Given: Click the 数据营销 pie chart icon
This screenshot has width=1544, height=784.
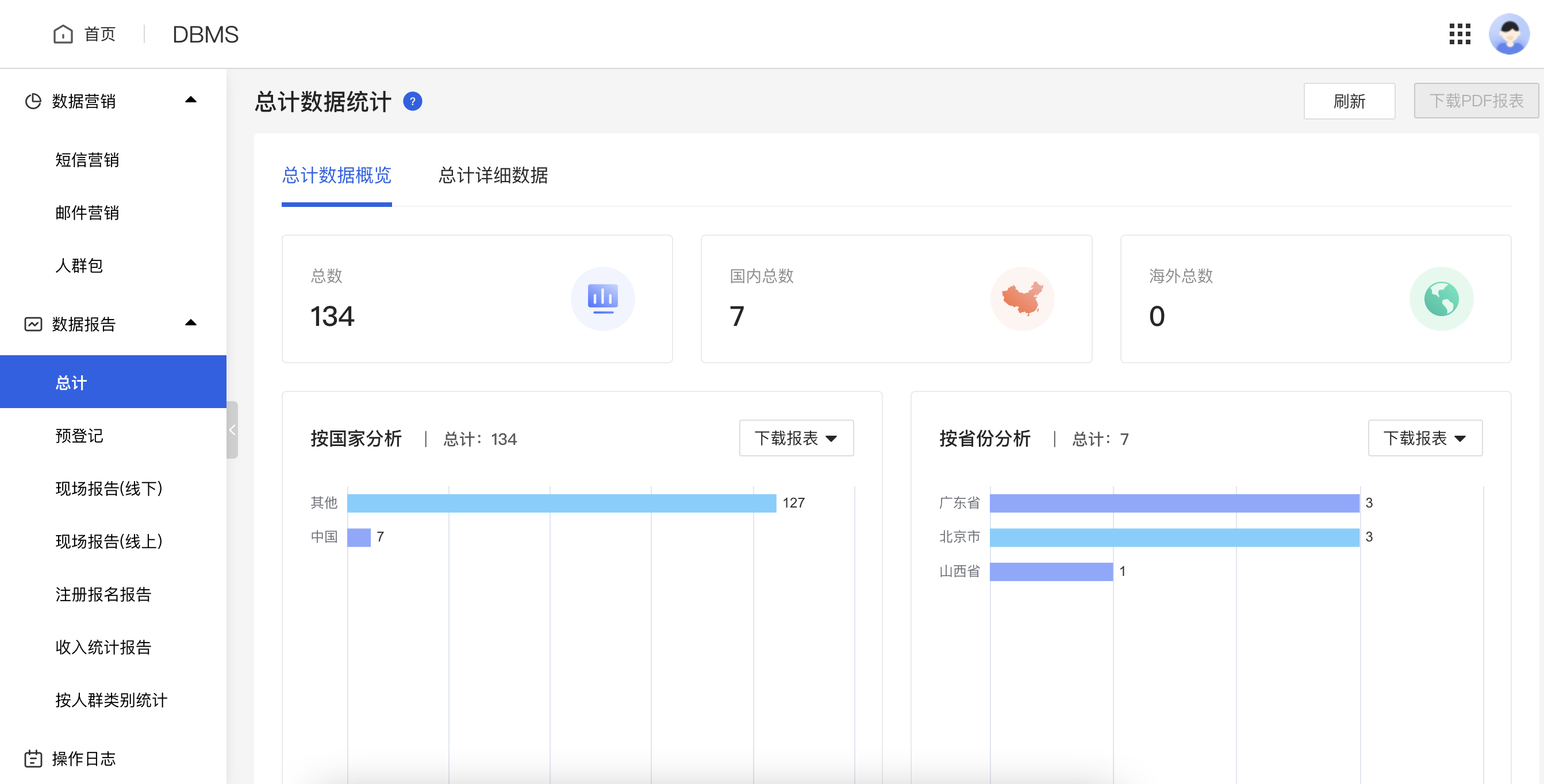Looking at the screenshot, I should (33, 101).
